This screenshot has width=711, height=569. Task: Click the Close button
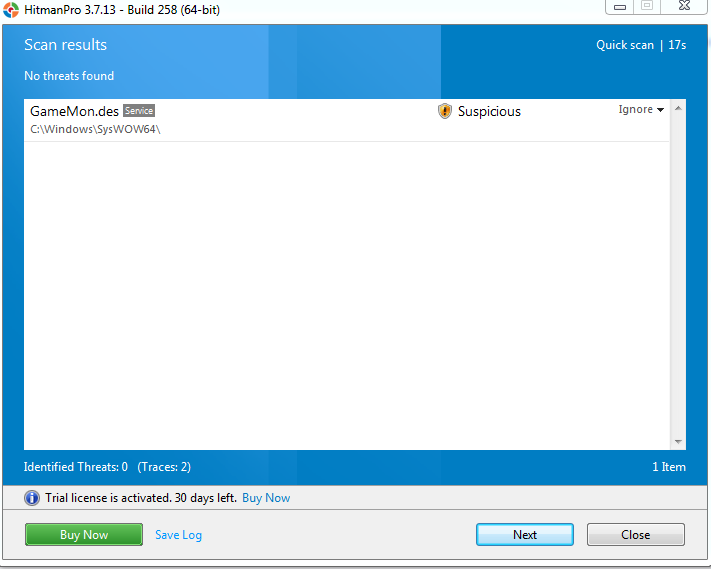(636, 535)
